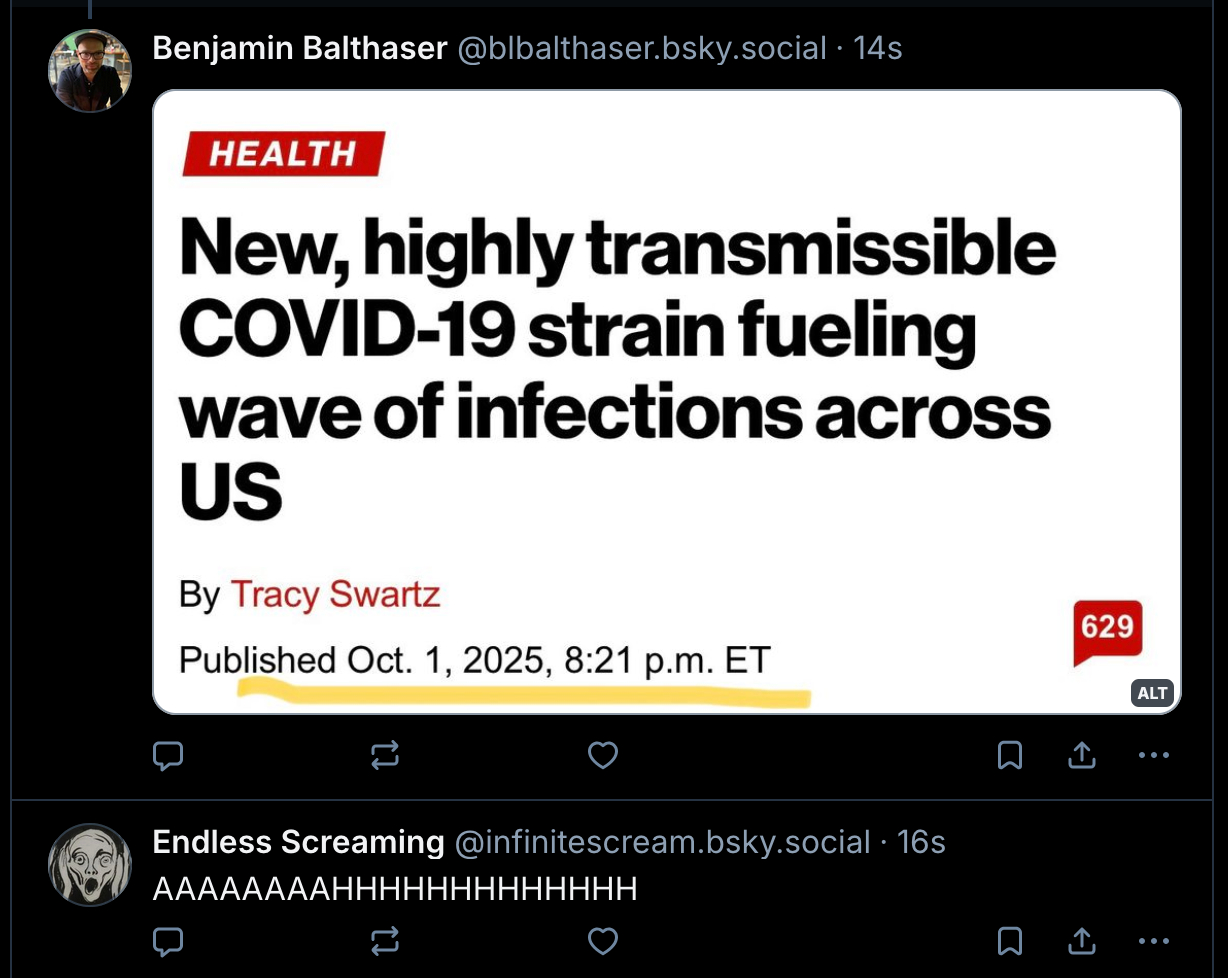The image size is (1228, 978).
Task: Share Benjamin Balthaser's post
Action: point(1081,756)
